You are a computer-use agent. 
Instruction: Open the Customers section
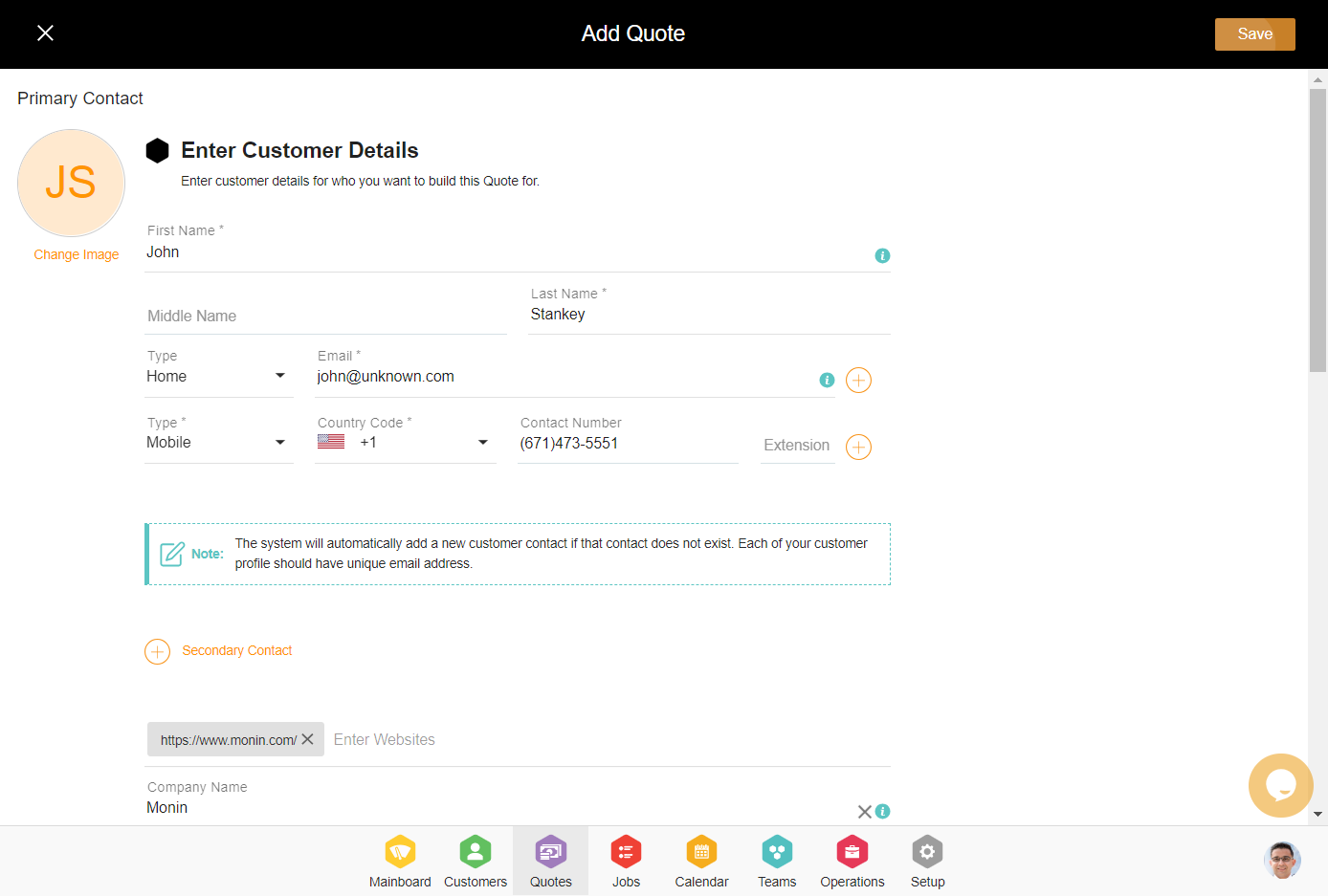coord(476,861)
